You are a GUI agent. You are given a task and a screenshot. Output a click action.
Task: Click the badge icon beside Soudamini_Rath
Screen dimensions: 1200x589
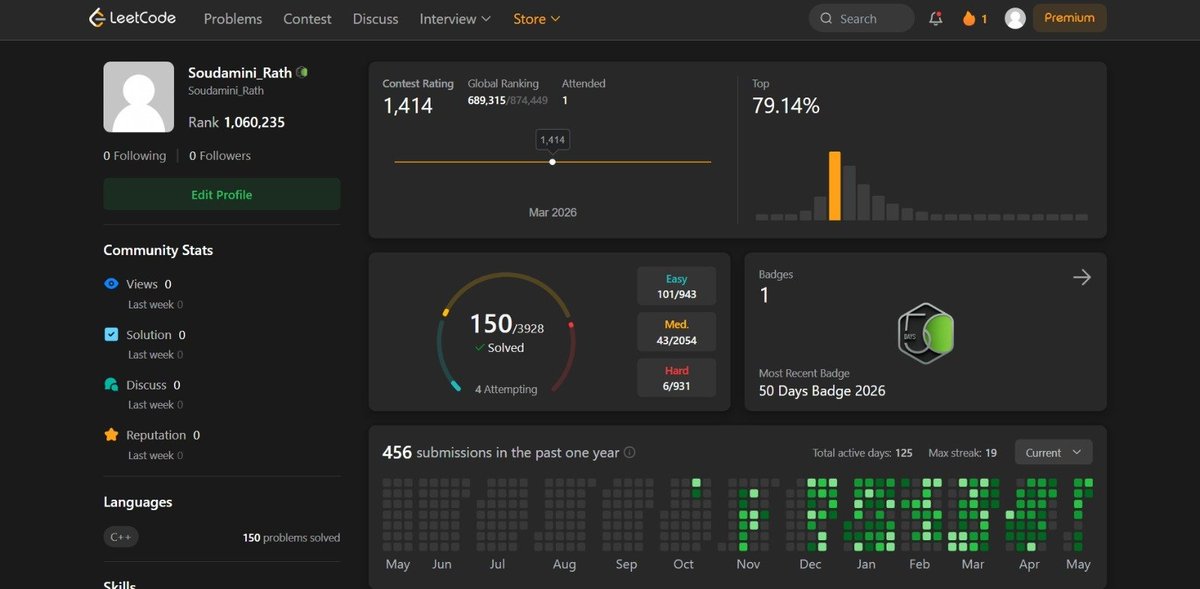[302, 72]
